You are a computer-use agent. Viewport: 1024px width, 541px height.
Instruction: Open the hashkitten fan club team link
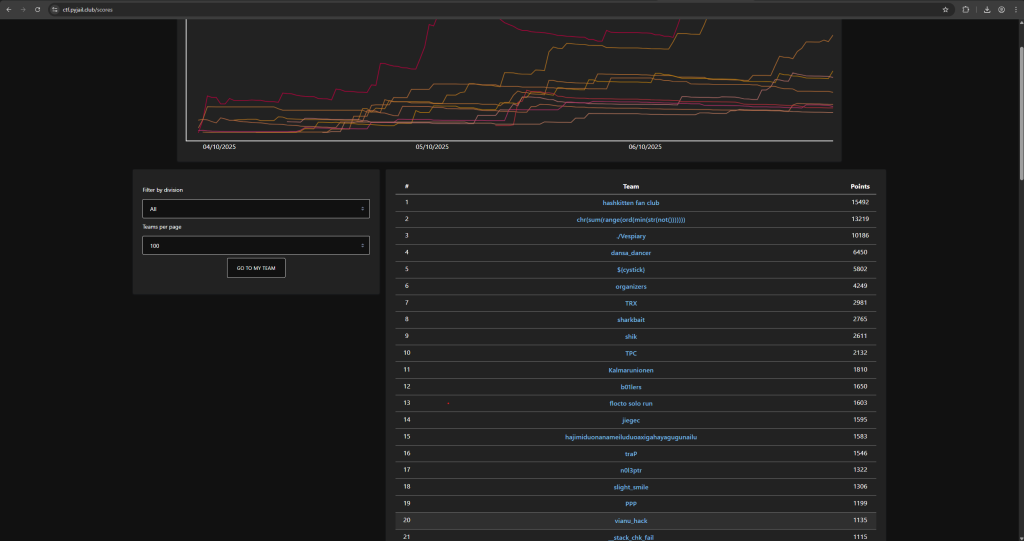click(x=631, y=202)
